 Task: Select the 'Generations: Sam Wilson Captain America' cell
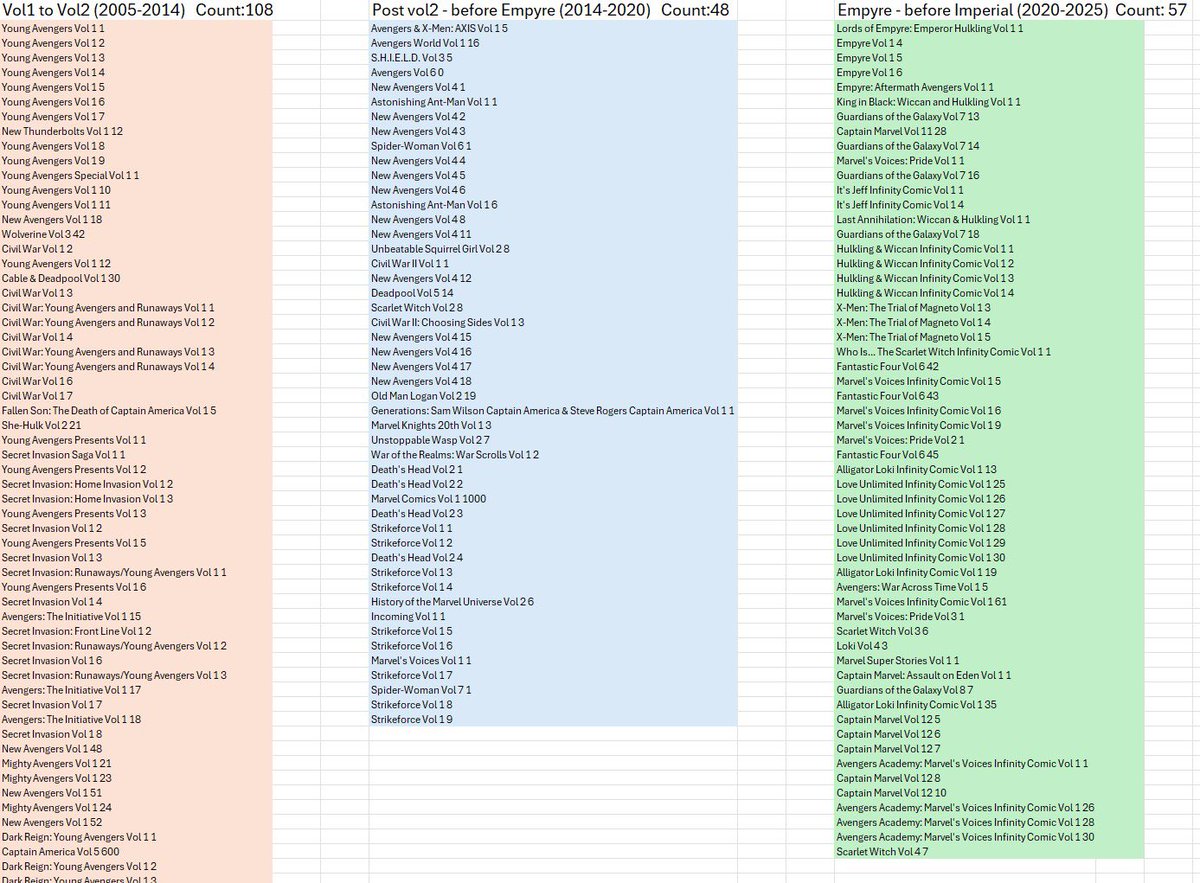coord(553,411)
